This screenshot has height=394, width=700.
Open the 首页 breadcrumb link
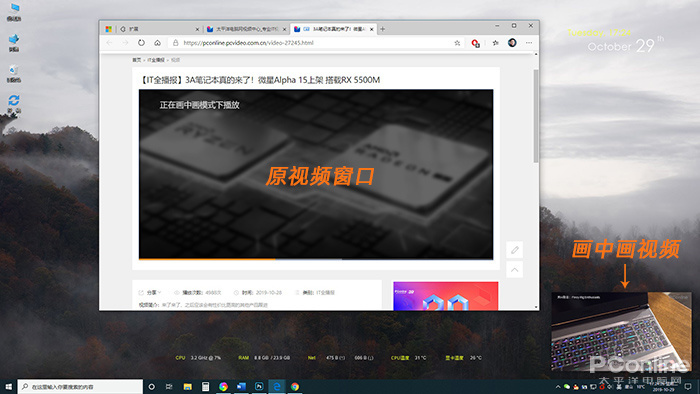coord(137,60)
